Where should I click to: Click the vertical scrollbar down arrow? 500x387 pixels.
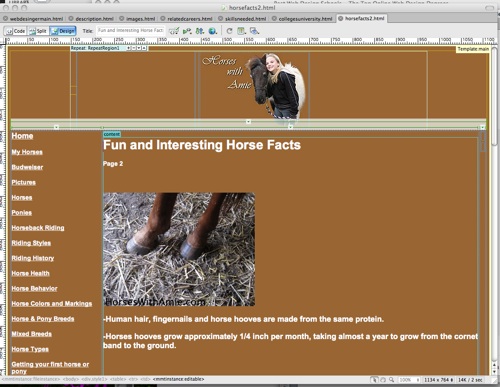pos(494,371)
